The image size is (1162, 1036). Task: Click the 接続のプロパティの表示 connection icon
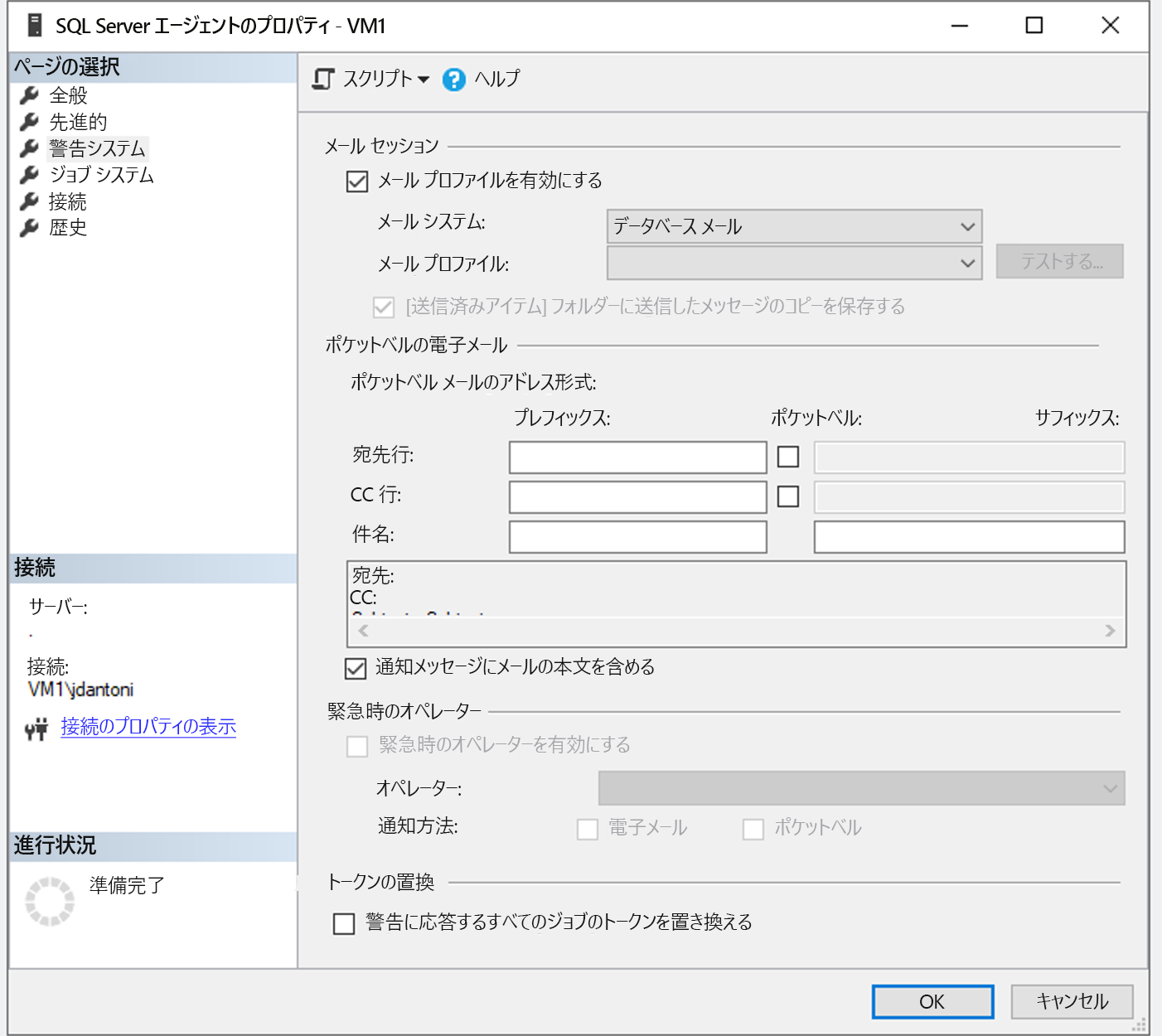(x=36, y=727)
